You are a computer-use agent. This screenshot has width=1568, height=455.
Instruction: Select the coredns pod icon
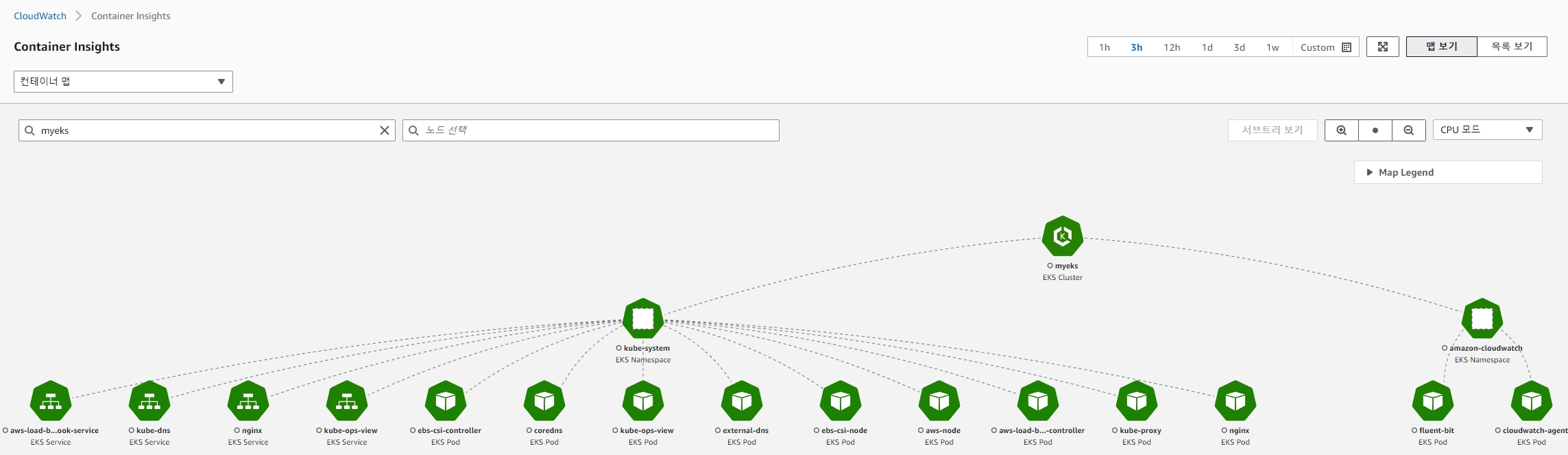pos(544,401)
